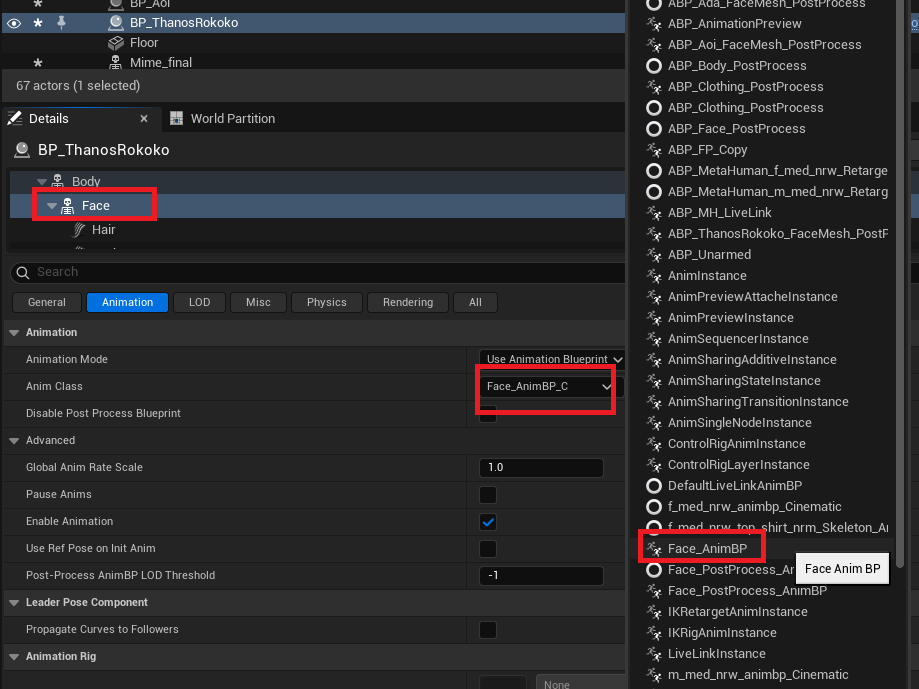
Task: Select ABP_MetaHuman_f_med_nrw_Retarget entry
Action: tap(777, 171)
